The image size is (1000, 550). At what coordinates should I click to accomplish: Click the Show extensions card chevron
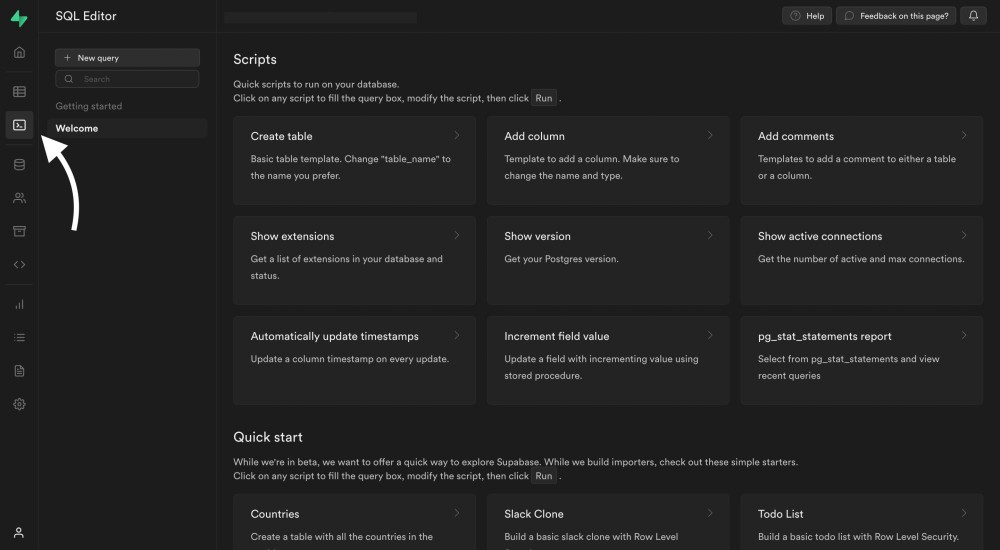pyautogui.click(x=457, y=235)
